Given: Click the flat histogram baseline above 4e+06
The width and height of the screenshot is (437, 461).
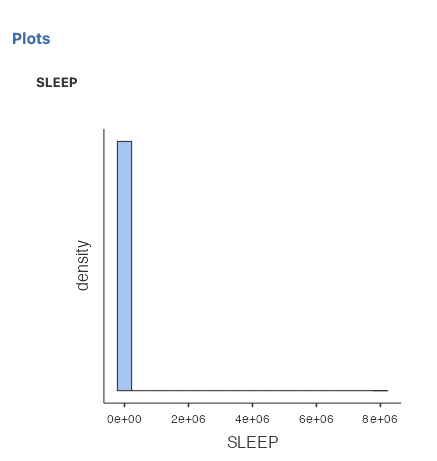Looking at the screenshot, I should 252,390.
